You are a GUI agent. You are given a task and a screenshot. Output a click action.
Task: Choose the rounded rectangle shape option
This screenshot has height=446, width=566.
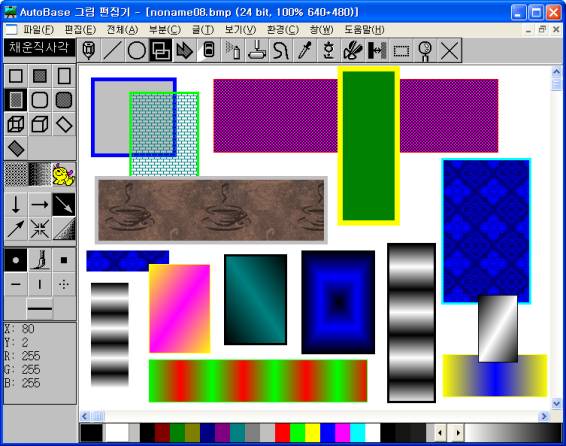click(x=40, y=100)
